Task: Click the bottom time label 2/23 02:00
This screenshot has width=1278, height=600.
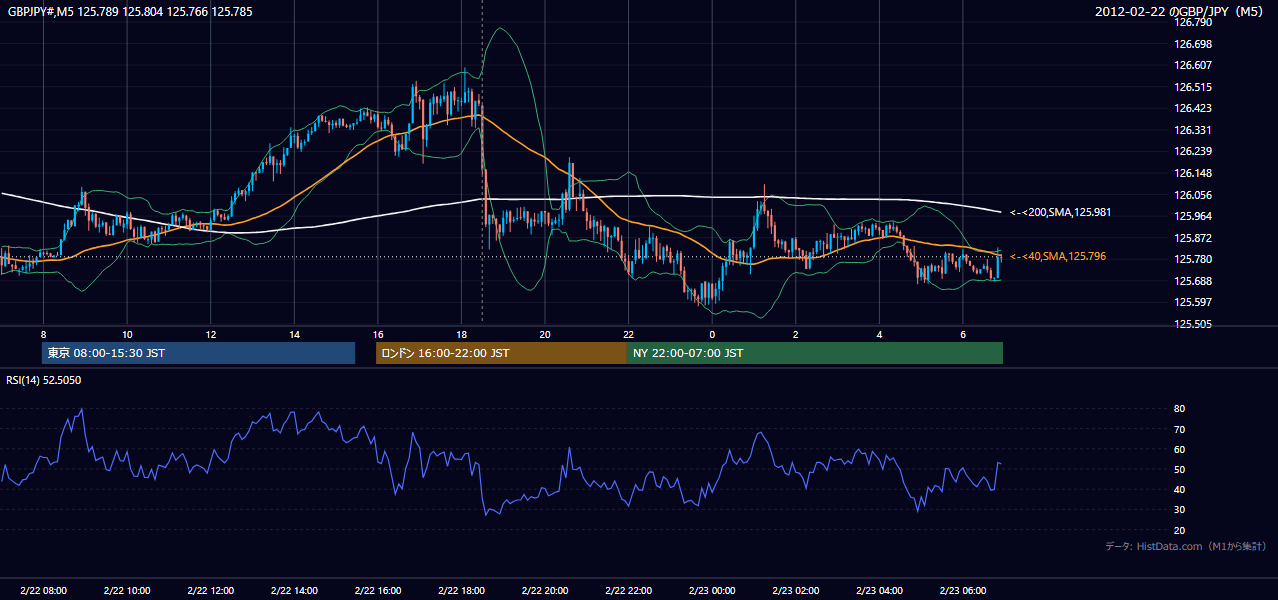Action: (796, 591)
